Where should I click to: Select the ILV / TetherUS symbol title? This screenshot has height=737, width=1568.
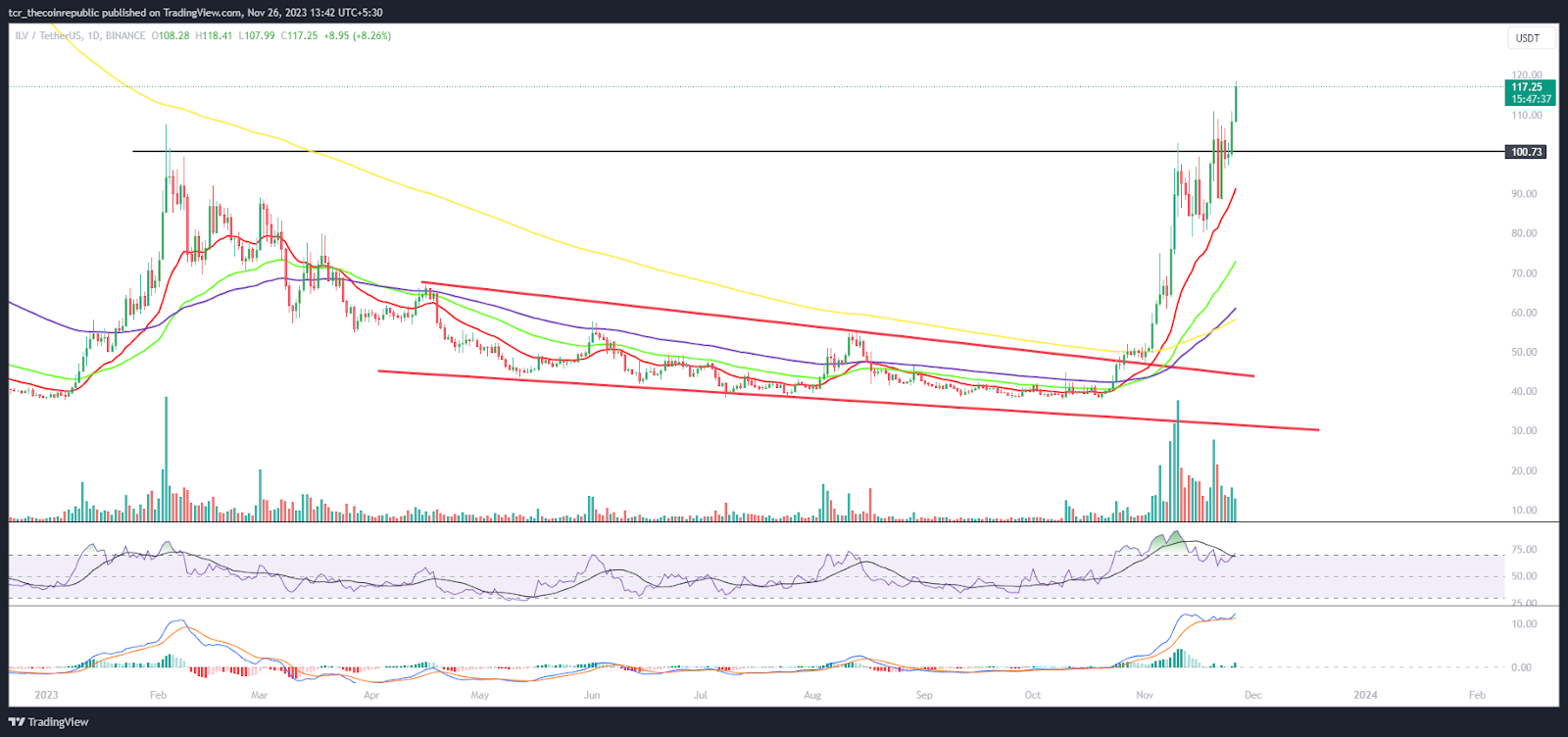(48, 36)
